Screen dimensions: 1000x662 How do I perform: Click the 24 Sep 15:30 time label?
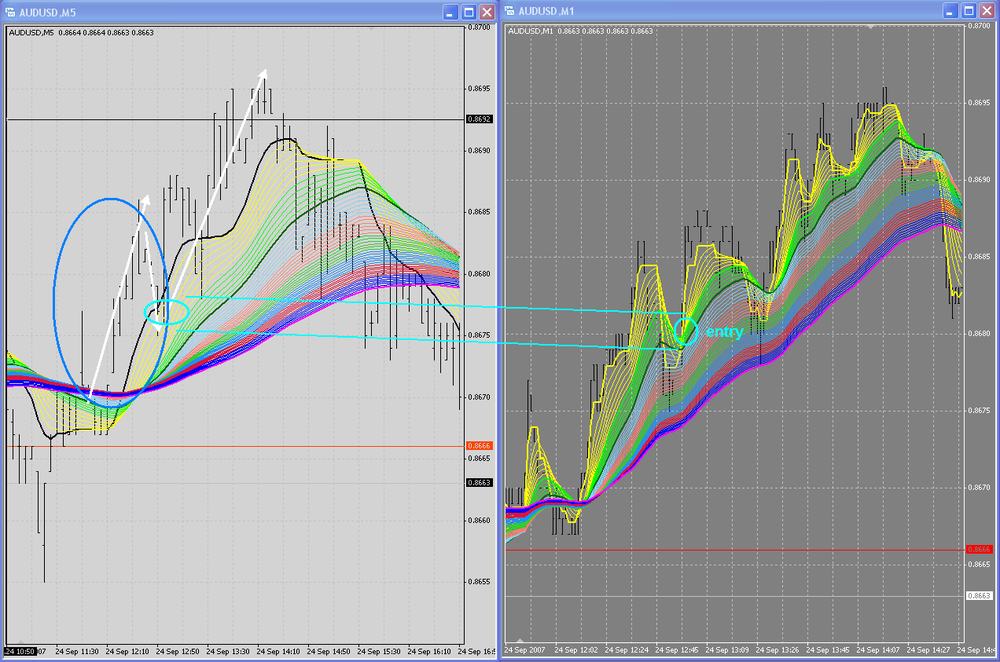(379, 652)
